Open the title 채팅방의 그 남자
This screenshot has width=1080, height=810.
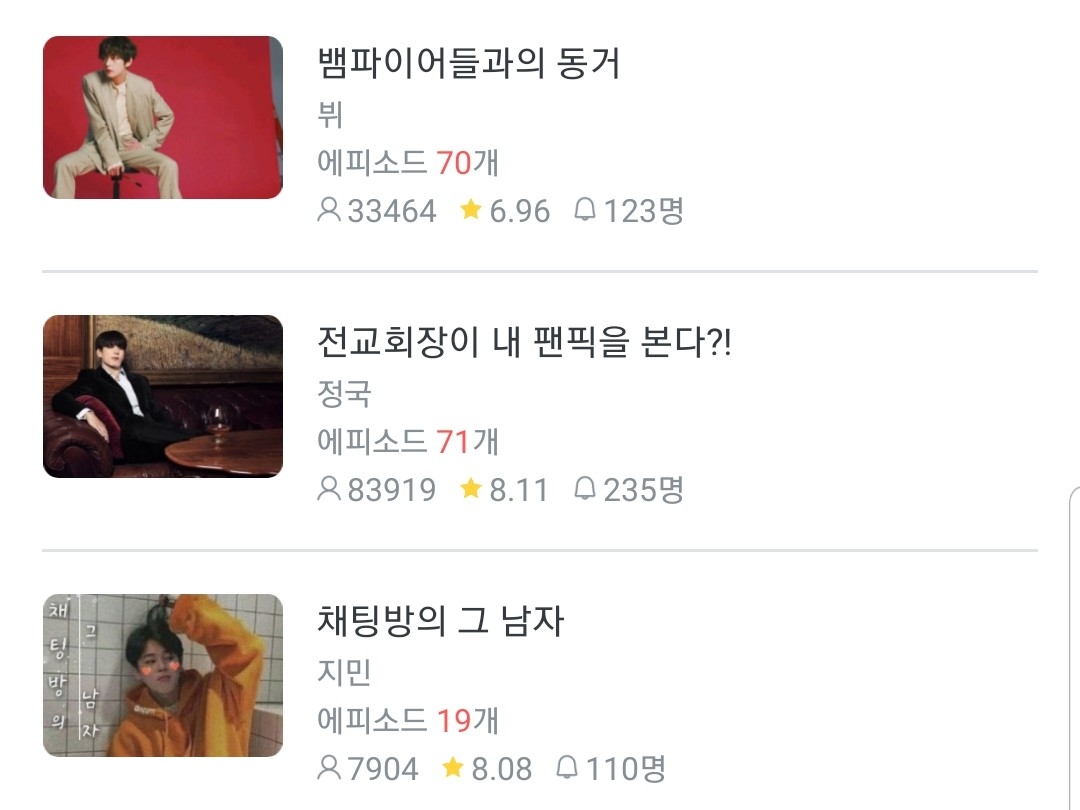click(x=441, y=621)
